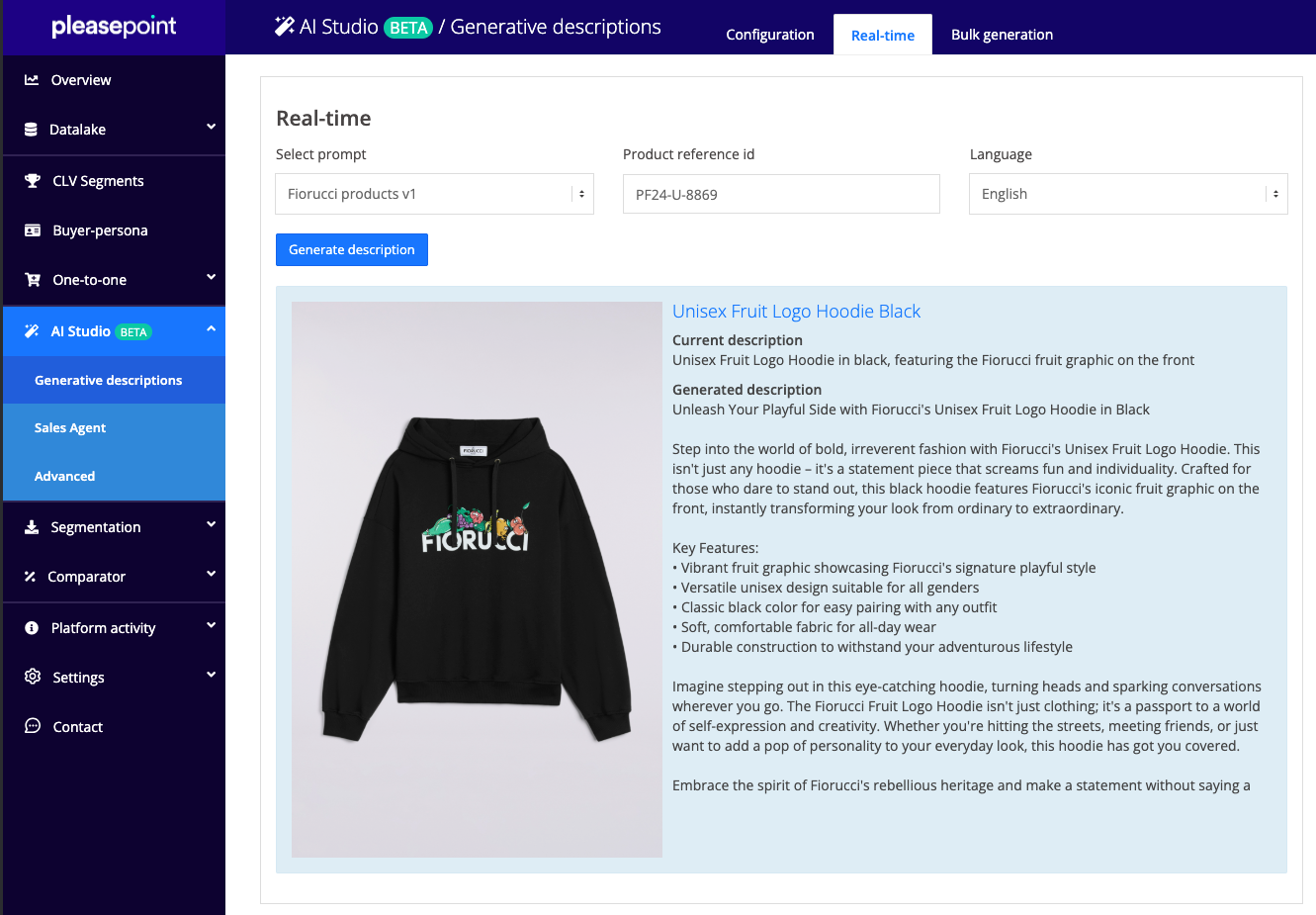The height and width of the screenshot is (915, 1316).
Task: Expand the Segmentation submenu chevron
Action: click(211, 525)
